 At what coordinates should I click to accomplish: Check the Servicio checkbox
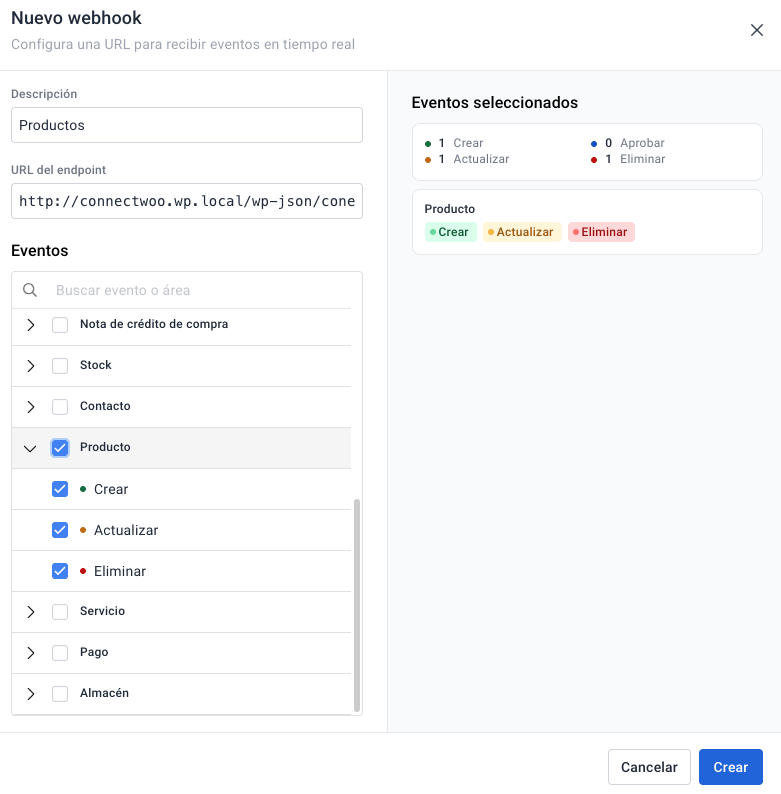click(60, 612)
